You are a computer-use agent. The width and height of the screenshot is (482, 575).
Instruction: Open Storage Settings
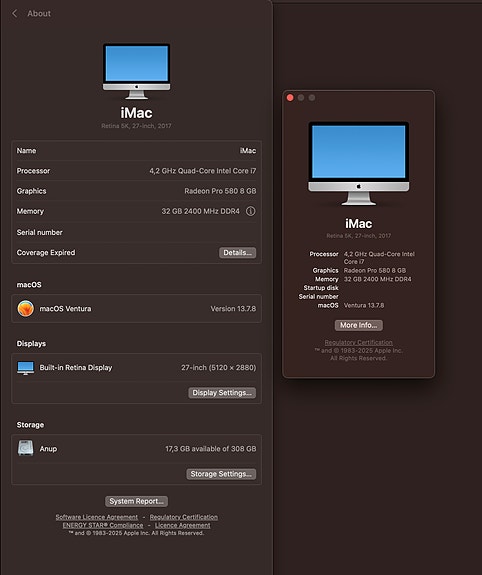pos(221,474)
